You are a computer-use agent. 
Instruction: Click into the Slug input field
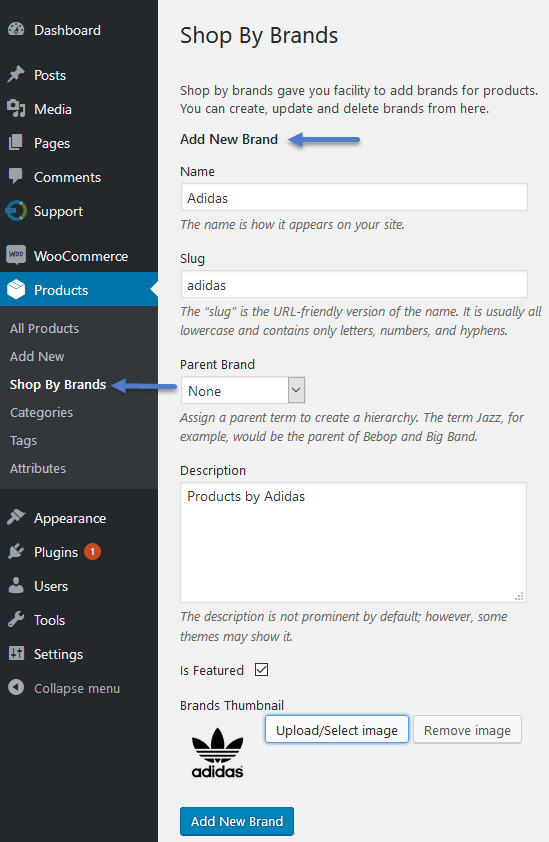tap(354, 284)
